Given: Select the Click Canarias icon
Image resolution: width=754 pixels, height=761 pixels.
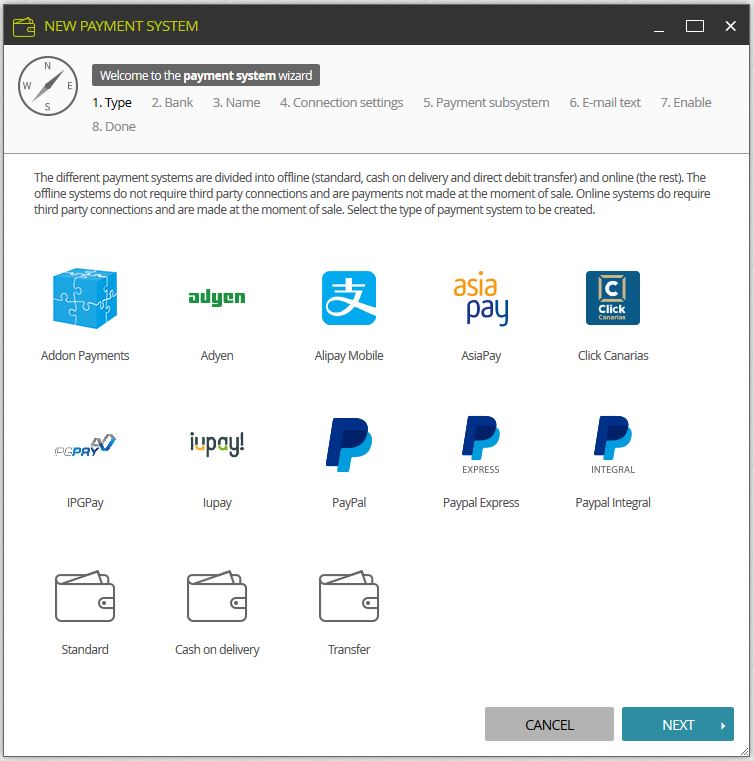Looking at the screenshot, I should coord(613,298).
